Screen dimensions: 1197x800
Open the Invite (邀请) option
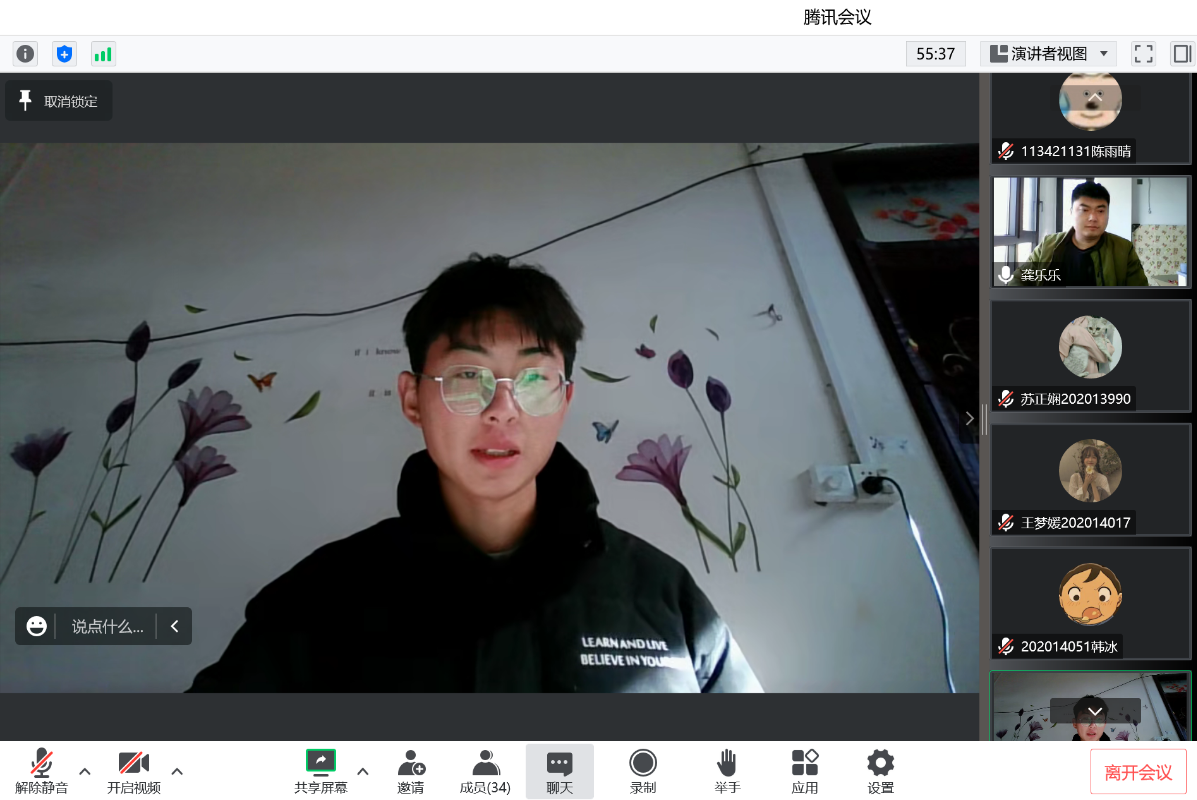pyautogui.click(x=410, y=772)
